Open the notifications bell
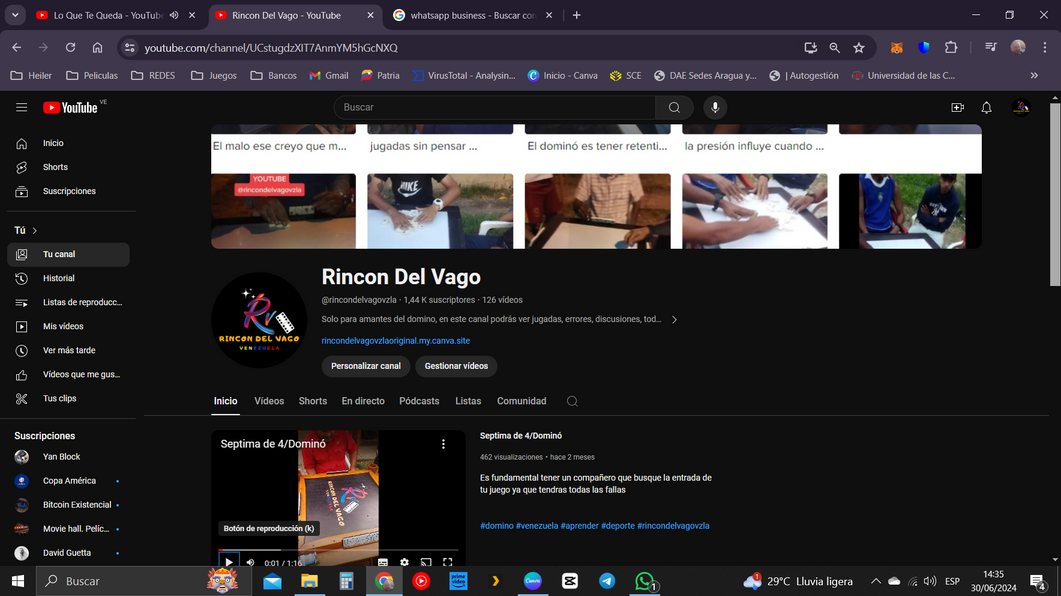Viewport: 1061px width, 596px height. (987, 108)
